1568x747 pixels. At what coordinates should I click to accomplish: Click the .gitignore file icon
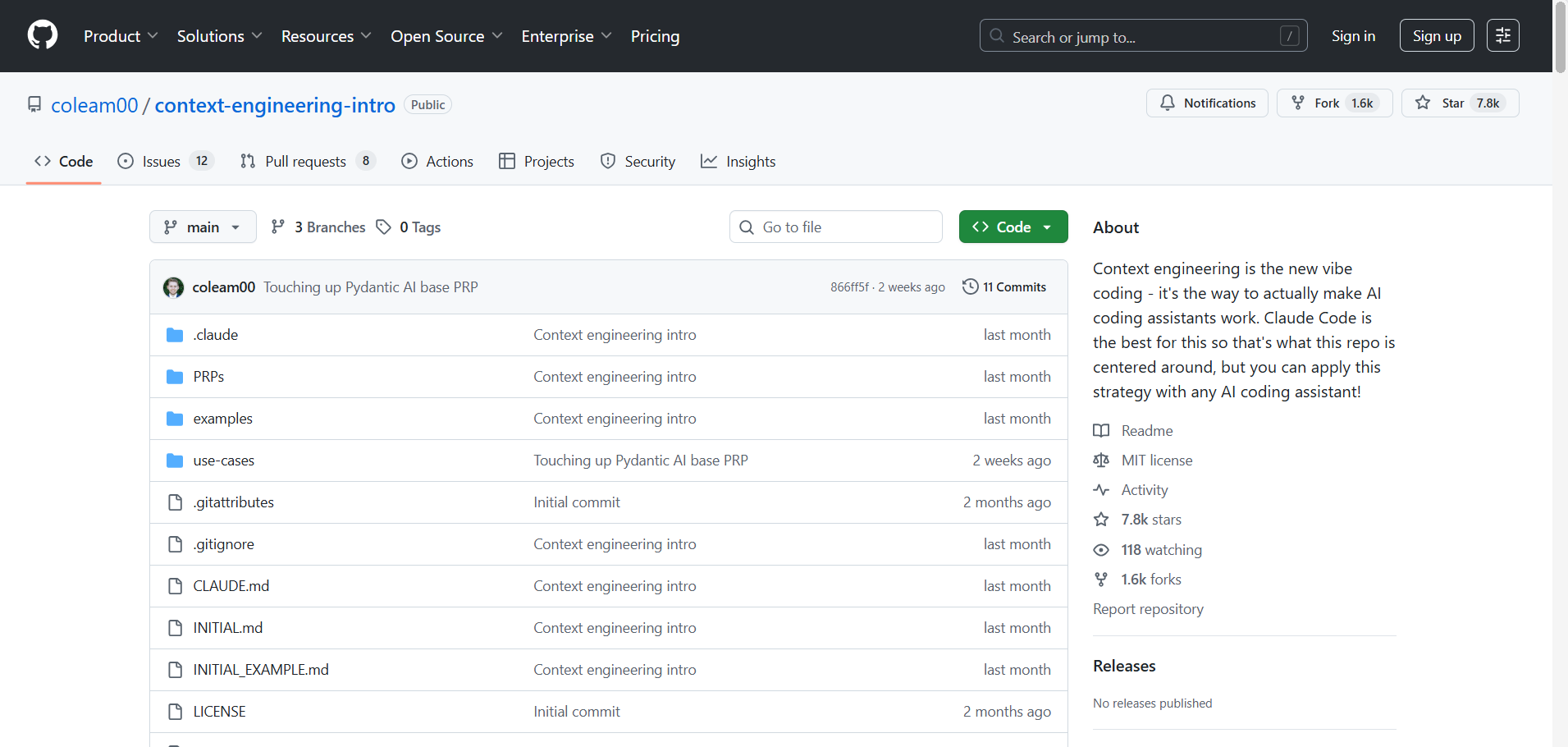tap(175, 544)
